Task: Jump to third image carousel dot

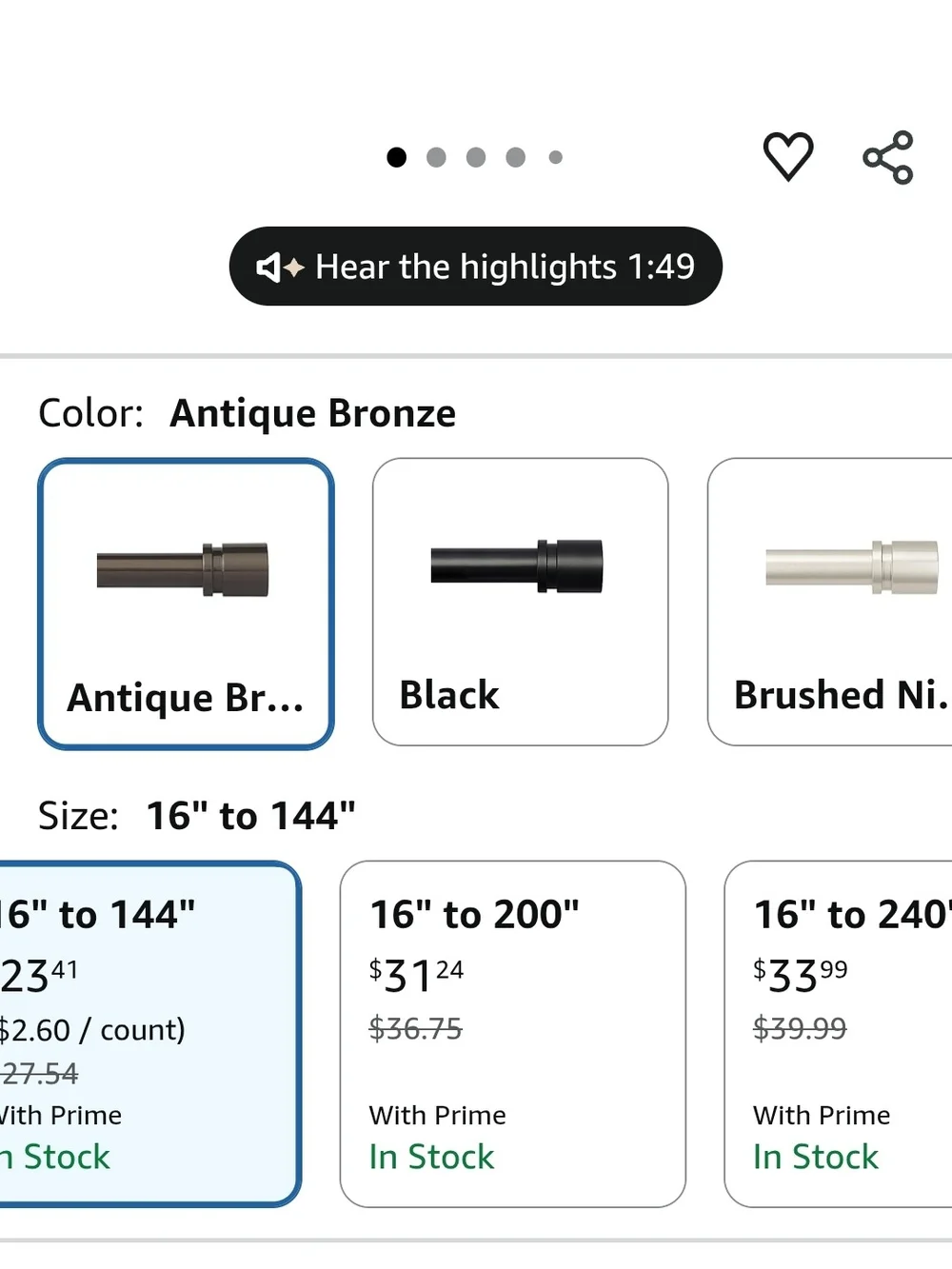Action: tap(476, 157)
